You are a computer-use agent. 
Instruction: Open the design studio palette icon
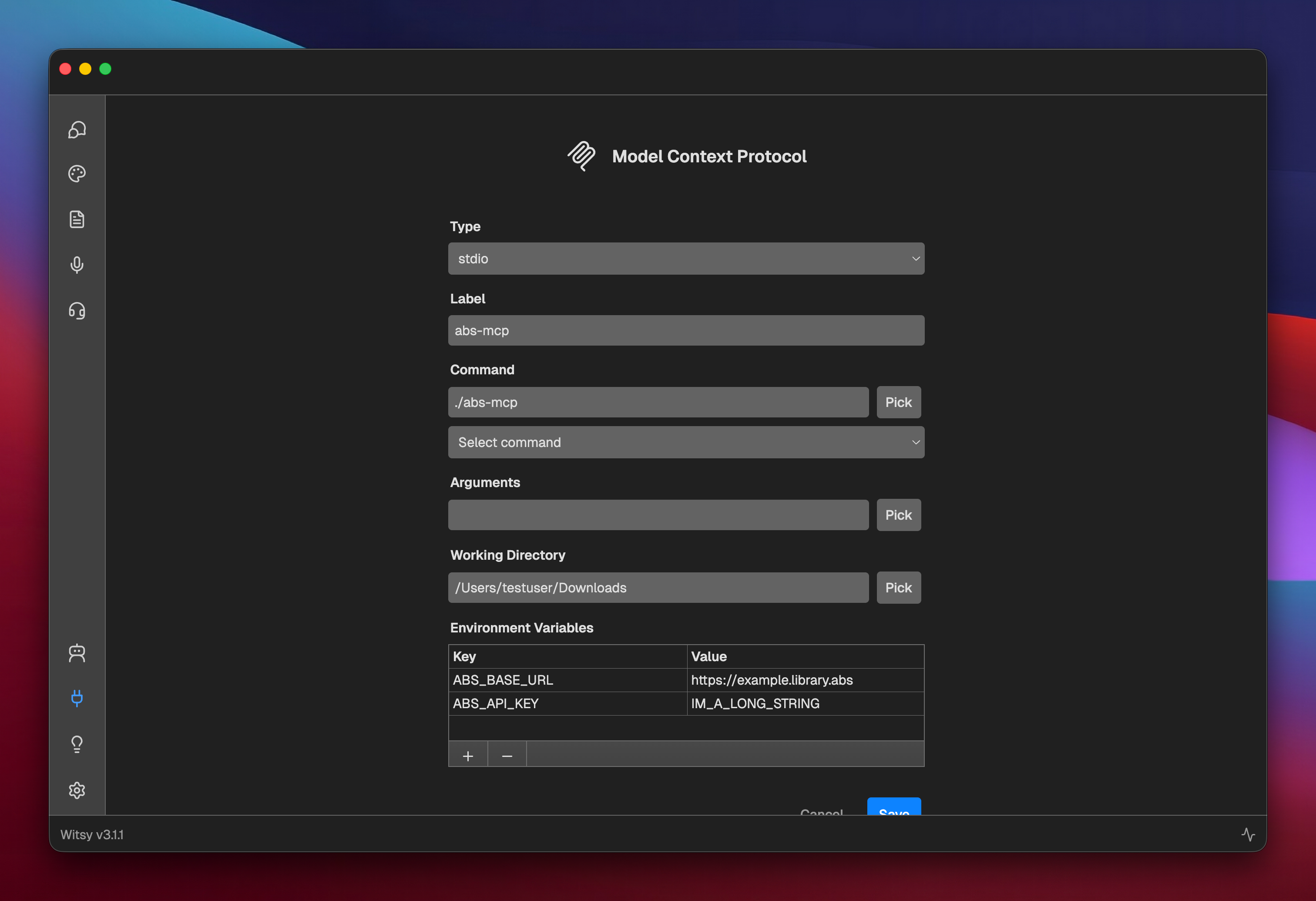click(77, 174)
